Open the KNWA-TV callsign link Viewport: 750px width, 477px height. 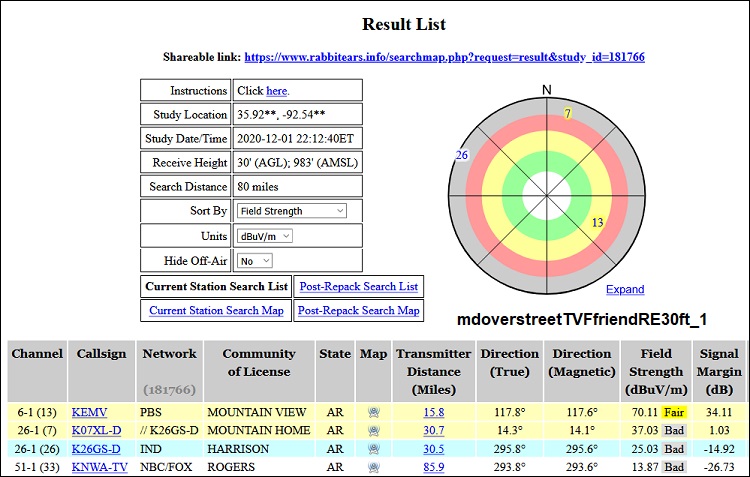pos(99,467)
